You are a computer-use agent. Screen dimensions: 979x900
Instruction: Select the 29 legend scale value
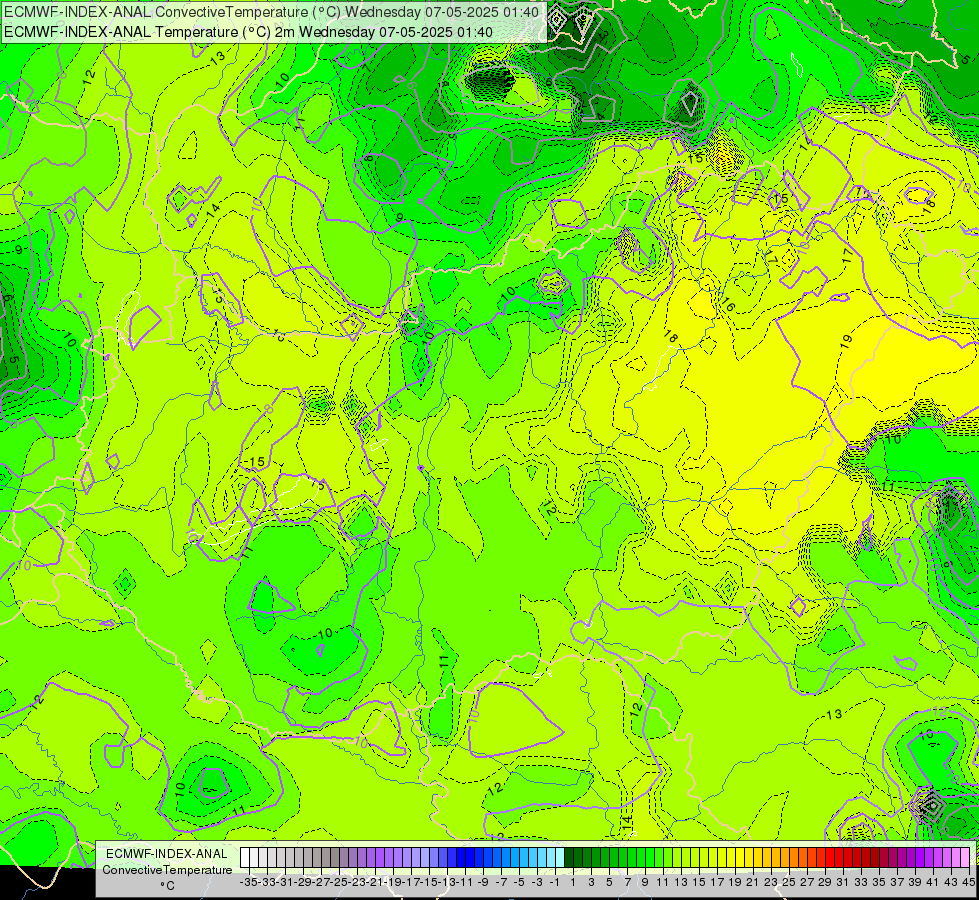(x=825, y=882)
